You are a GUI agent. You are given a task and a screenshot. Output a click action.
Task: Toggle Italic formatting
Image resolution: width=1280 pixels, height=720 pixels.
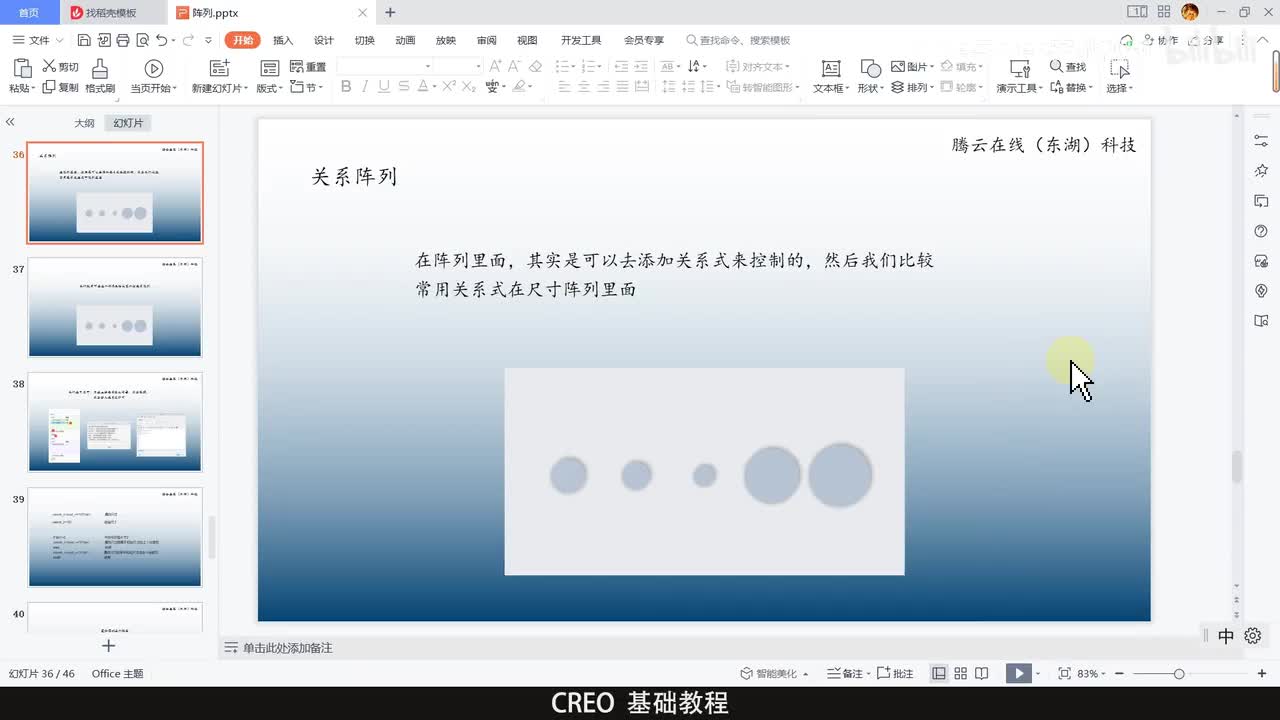[x=365, y=87]
